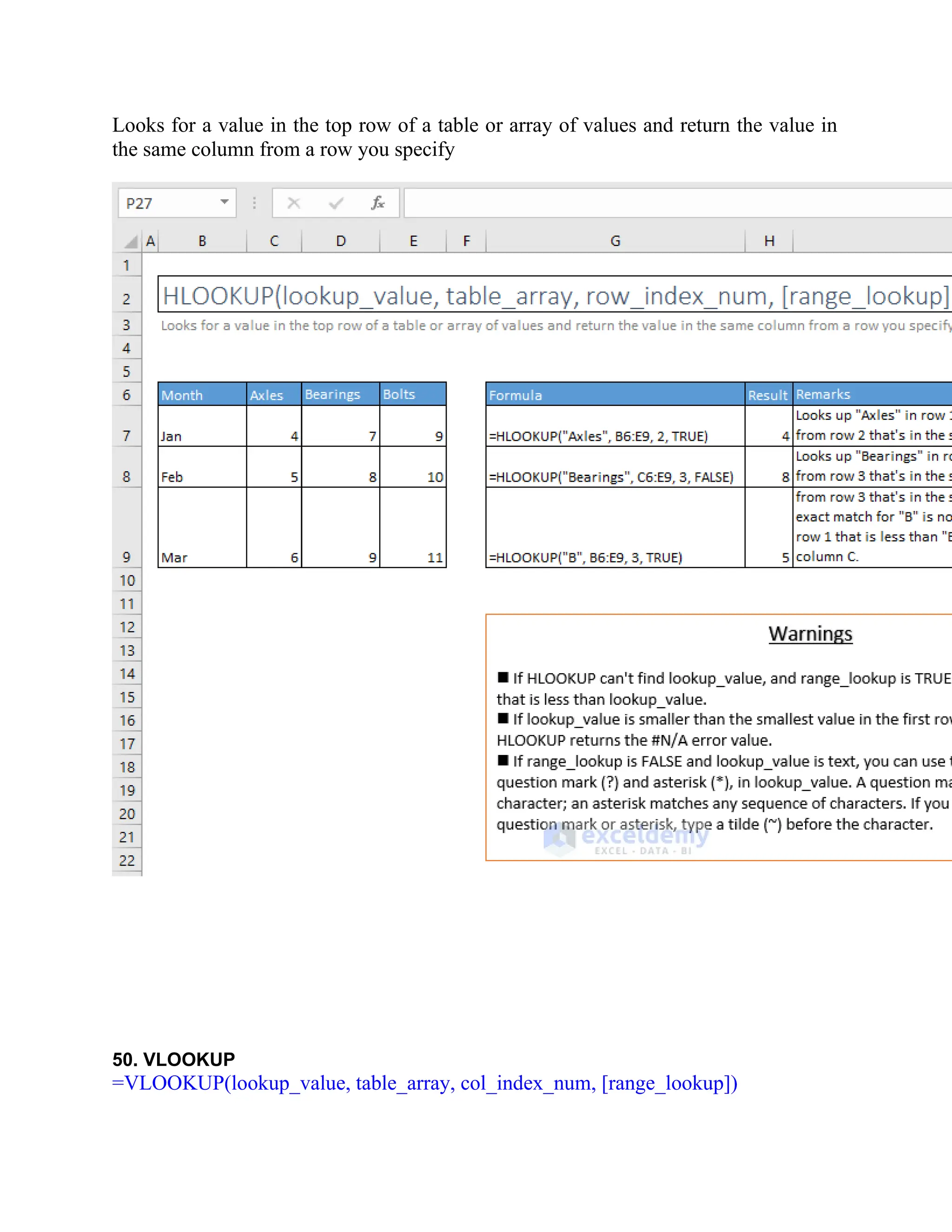Click the Bearings header cell
This screenshot has height=1232, width=952.
click(x=341, y=394)
